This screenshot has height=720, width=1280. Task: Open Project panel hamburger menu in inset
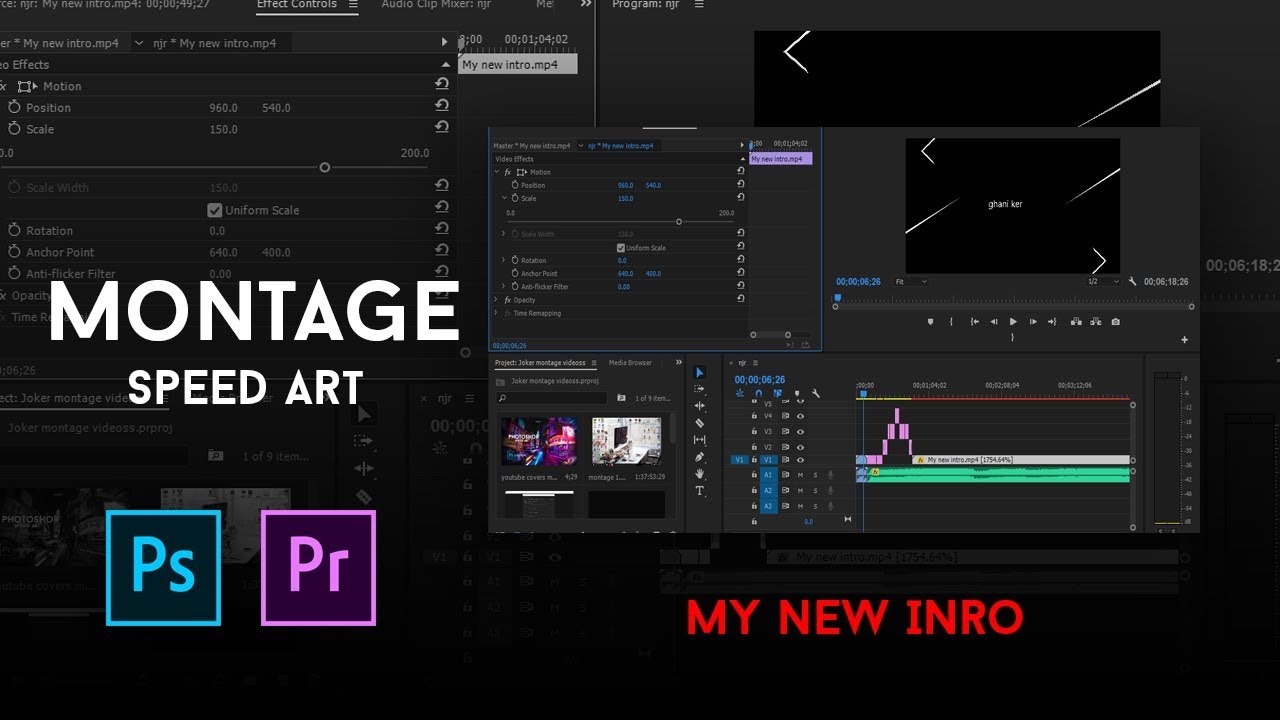coord(594,363)
